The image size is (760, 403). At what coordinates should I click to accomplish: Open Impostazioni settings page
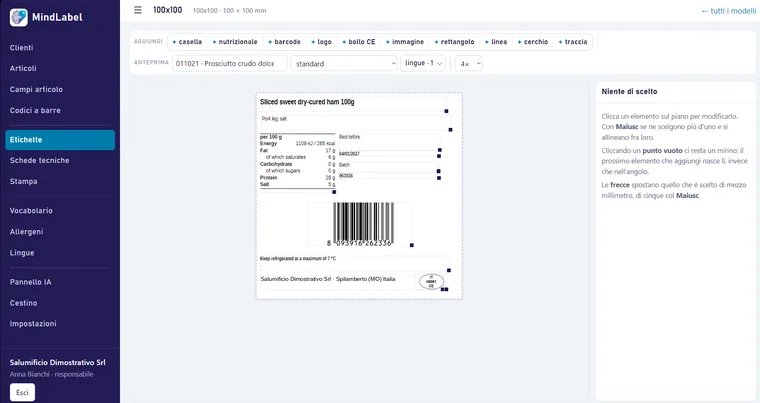pyautogui.click(x=33, y=323)
